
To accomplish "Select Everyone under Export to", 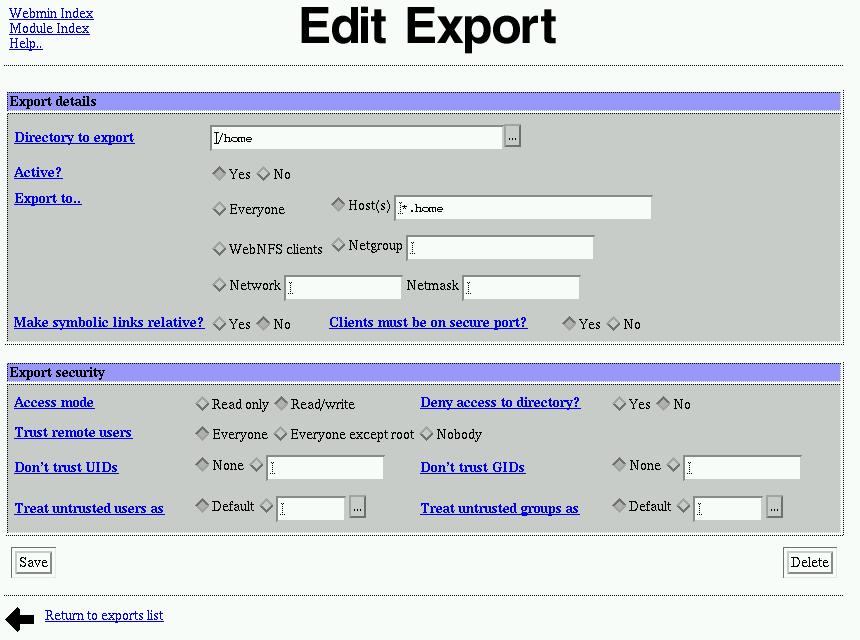I will 220,209.
